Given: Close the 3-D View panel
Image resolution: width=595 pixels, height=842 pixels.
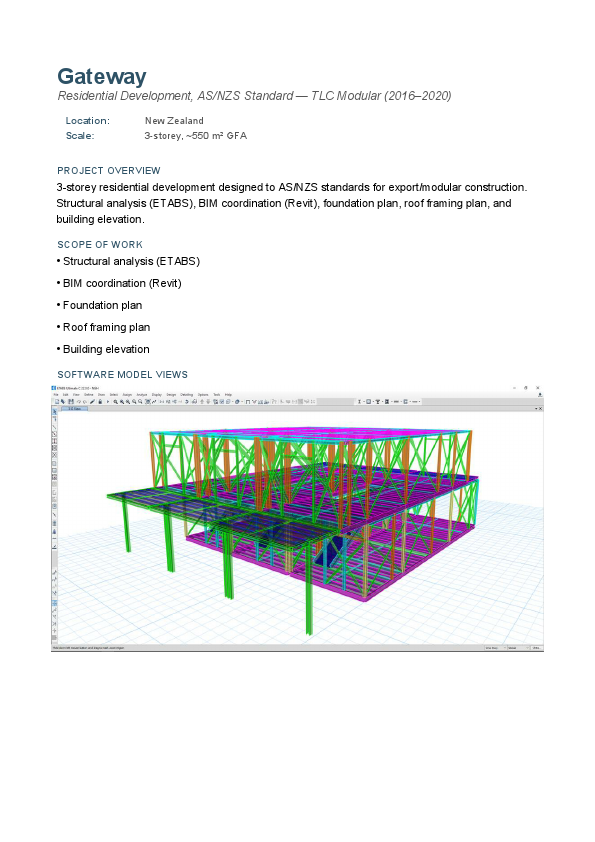Looking at the screenshot, I should pos(540,409).
